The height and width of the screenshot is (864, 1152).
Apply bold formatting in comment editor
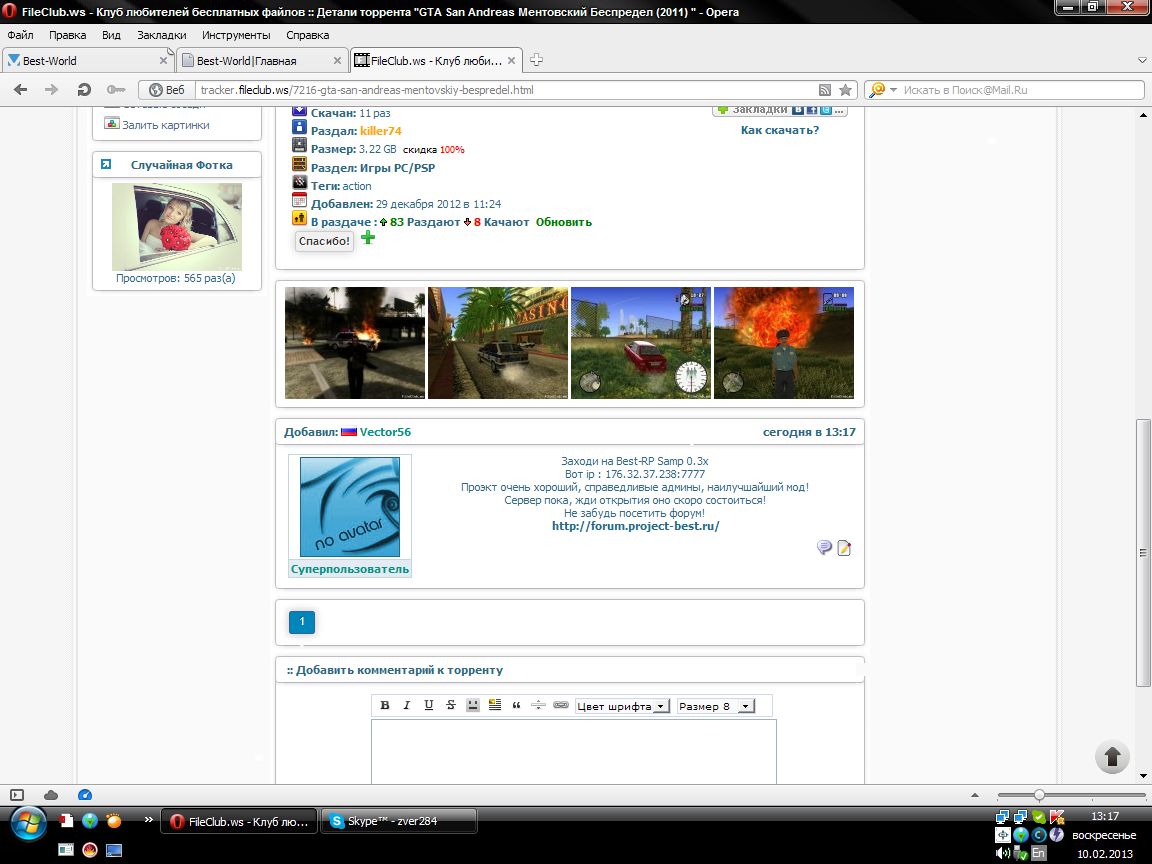[x=384, y=705]
